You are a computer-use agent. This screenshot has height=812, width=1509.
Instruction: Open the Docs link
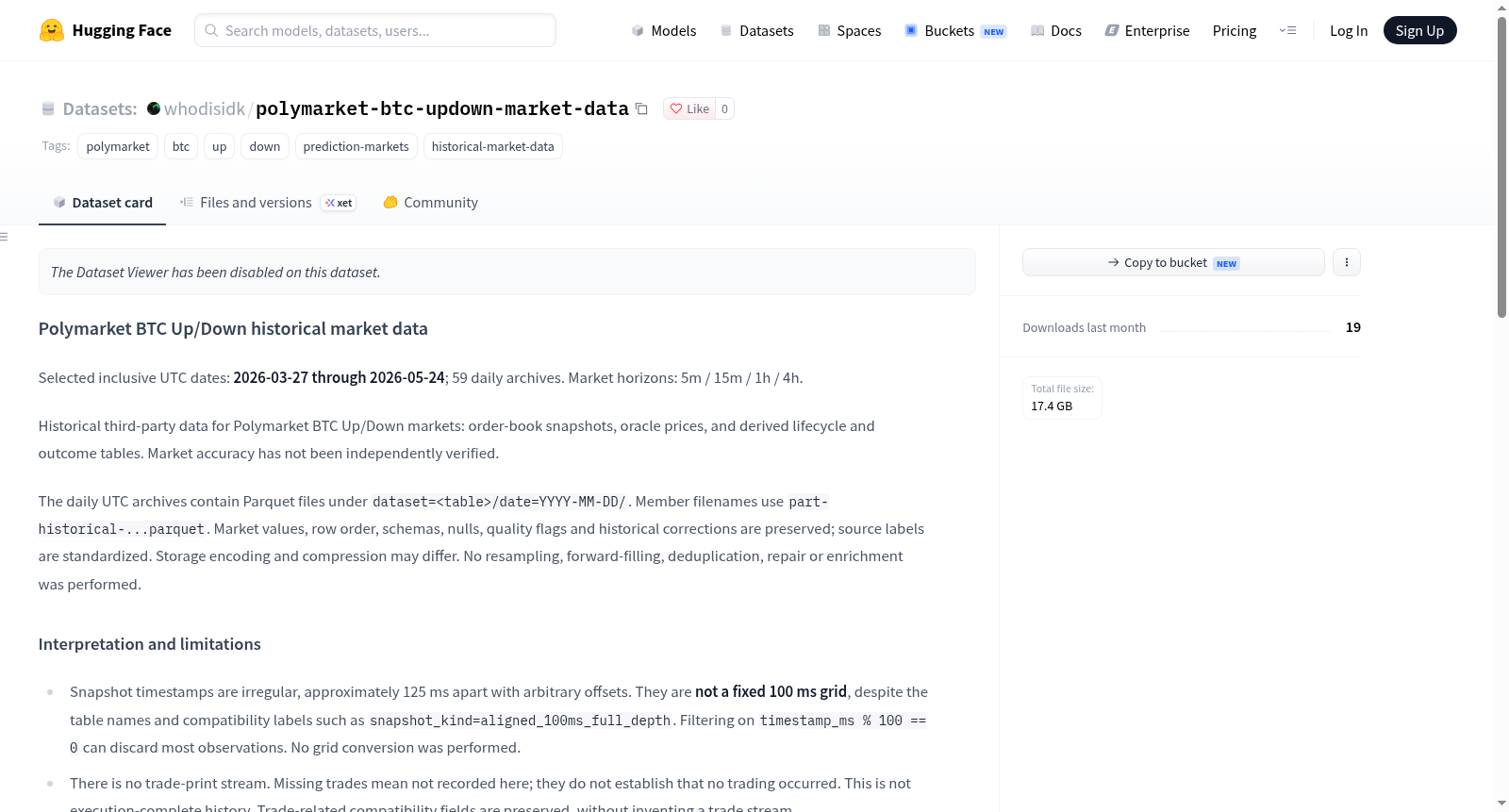pyautogui.click(x=1055, y=30)
